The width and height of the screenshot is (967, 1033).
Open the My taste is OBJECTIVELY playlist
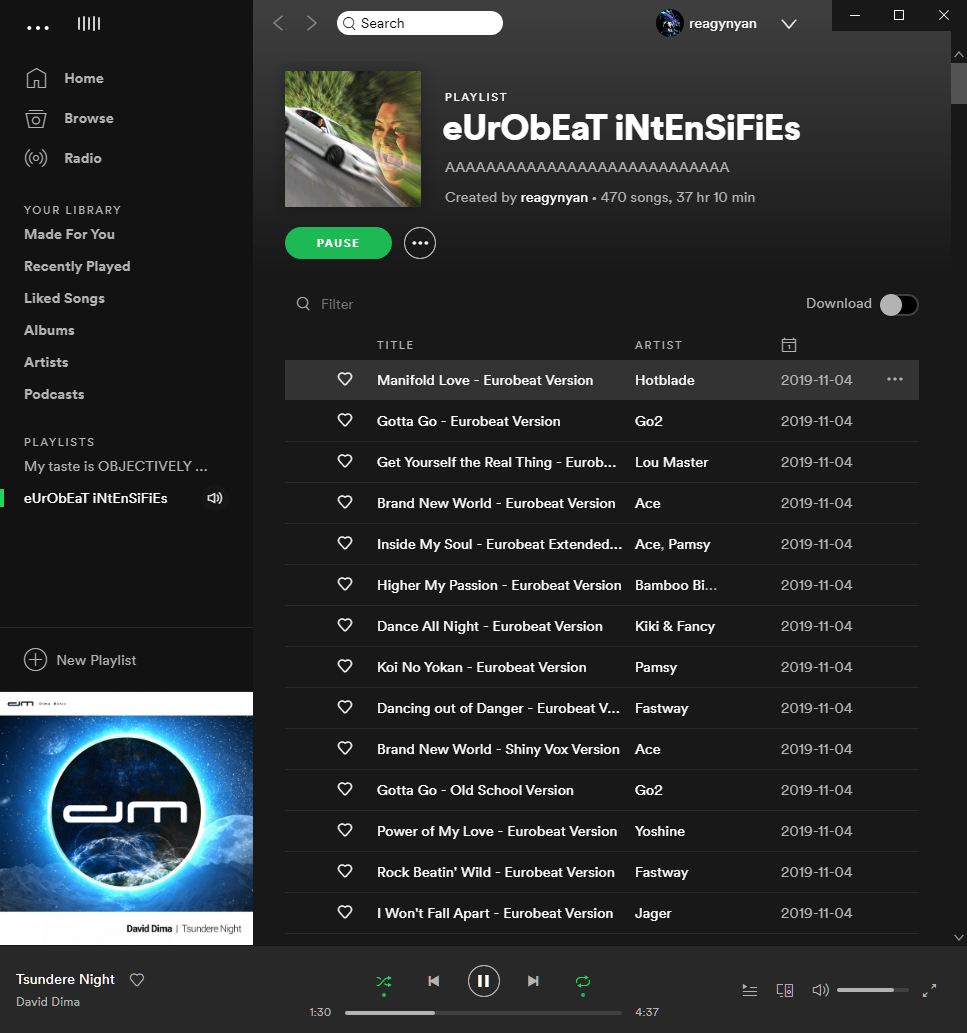coord(116,466)
